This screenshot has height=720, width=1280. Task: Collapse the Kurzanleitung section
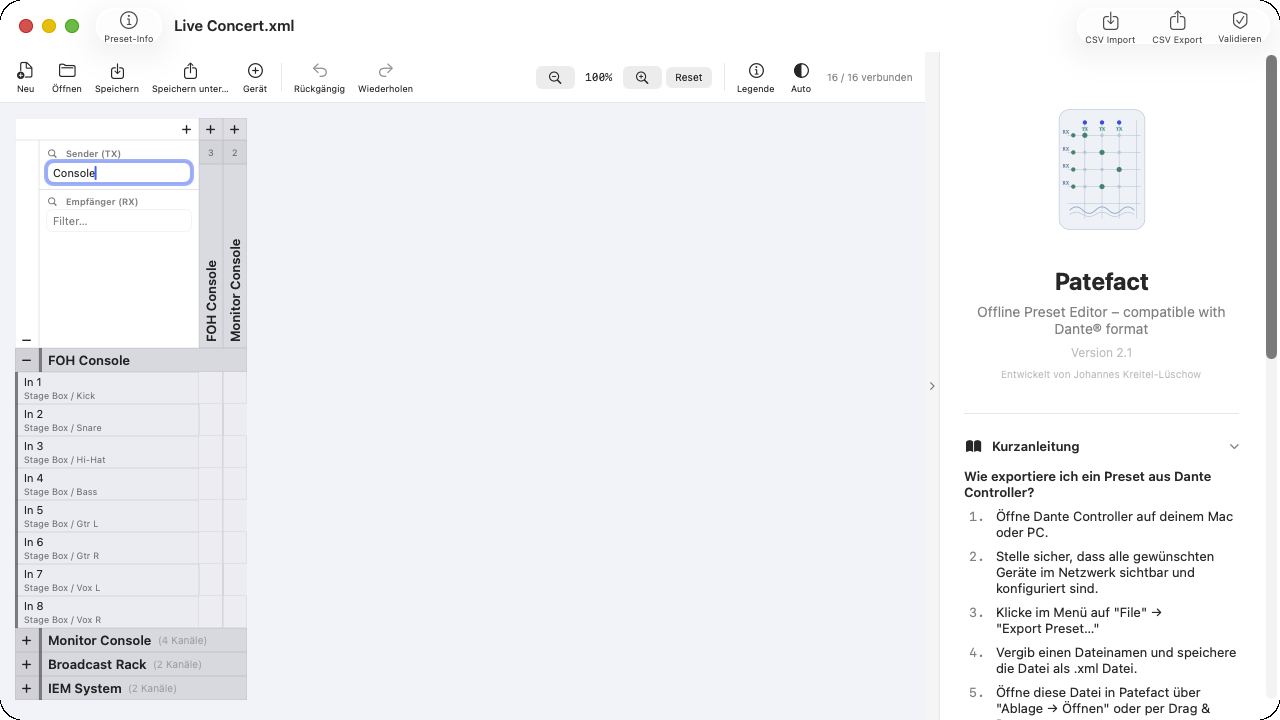coord(1234,447)
